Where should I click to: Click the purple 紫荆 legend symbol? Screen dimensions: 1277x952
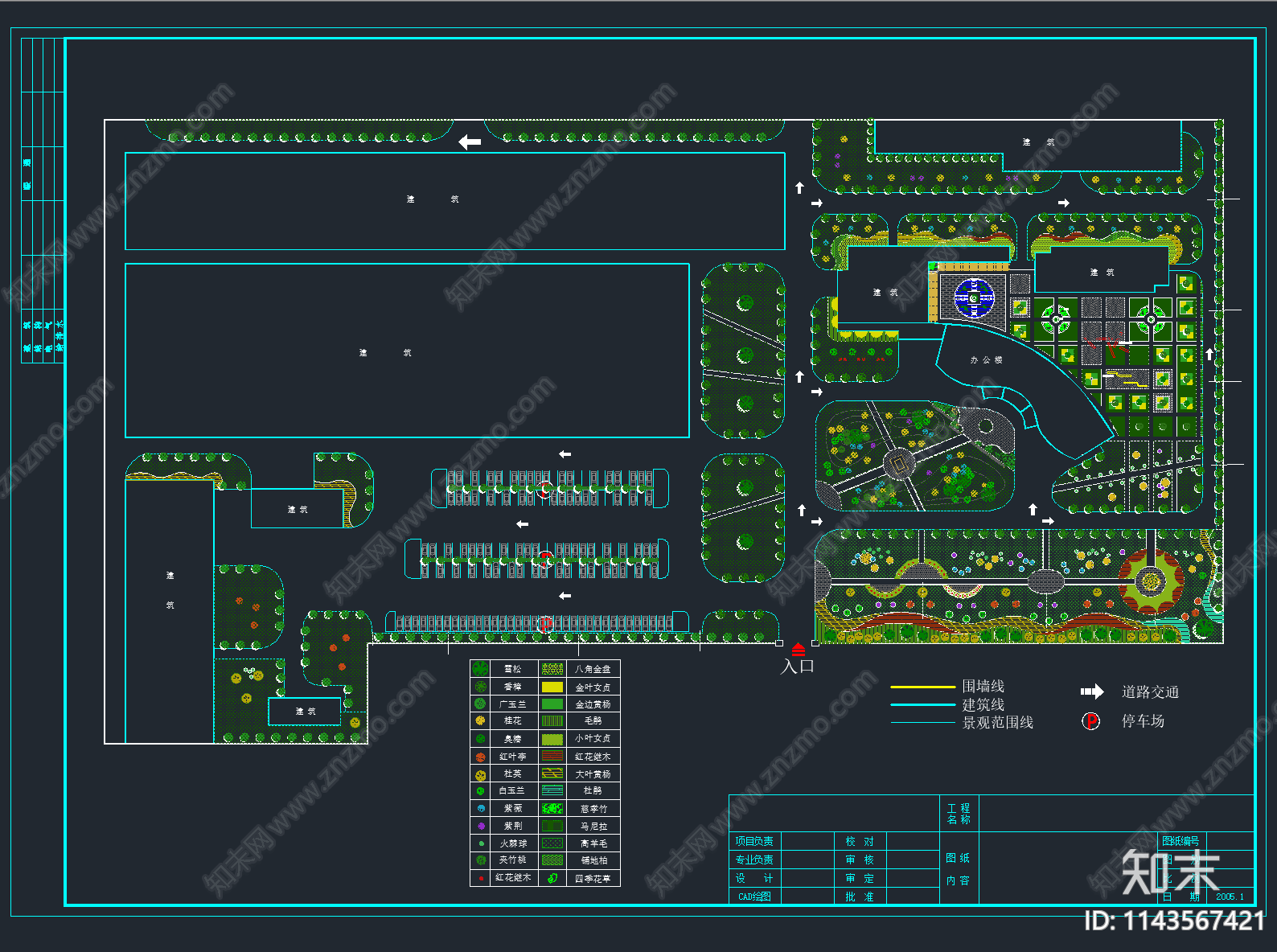click(x=481, y=826)
